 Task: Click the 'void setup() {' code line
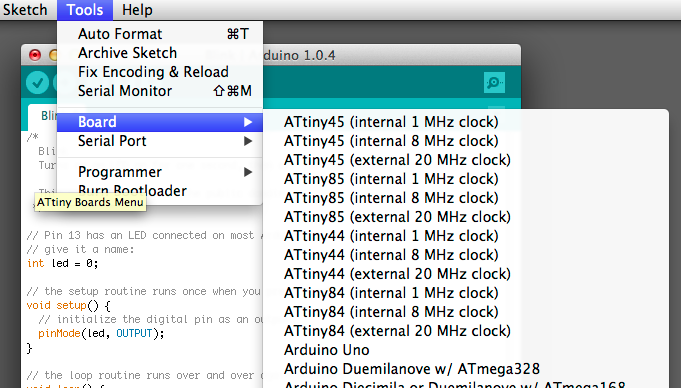69,305
